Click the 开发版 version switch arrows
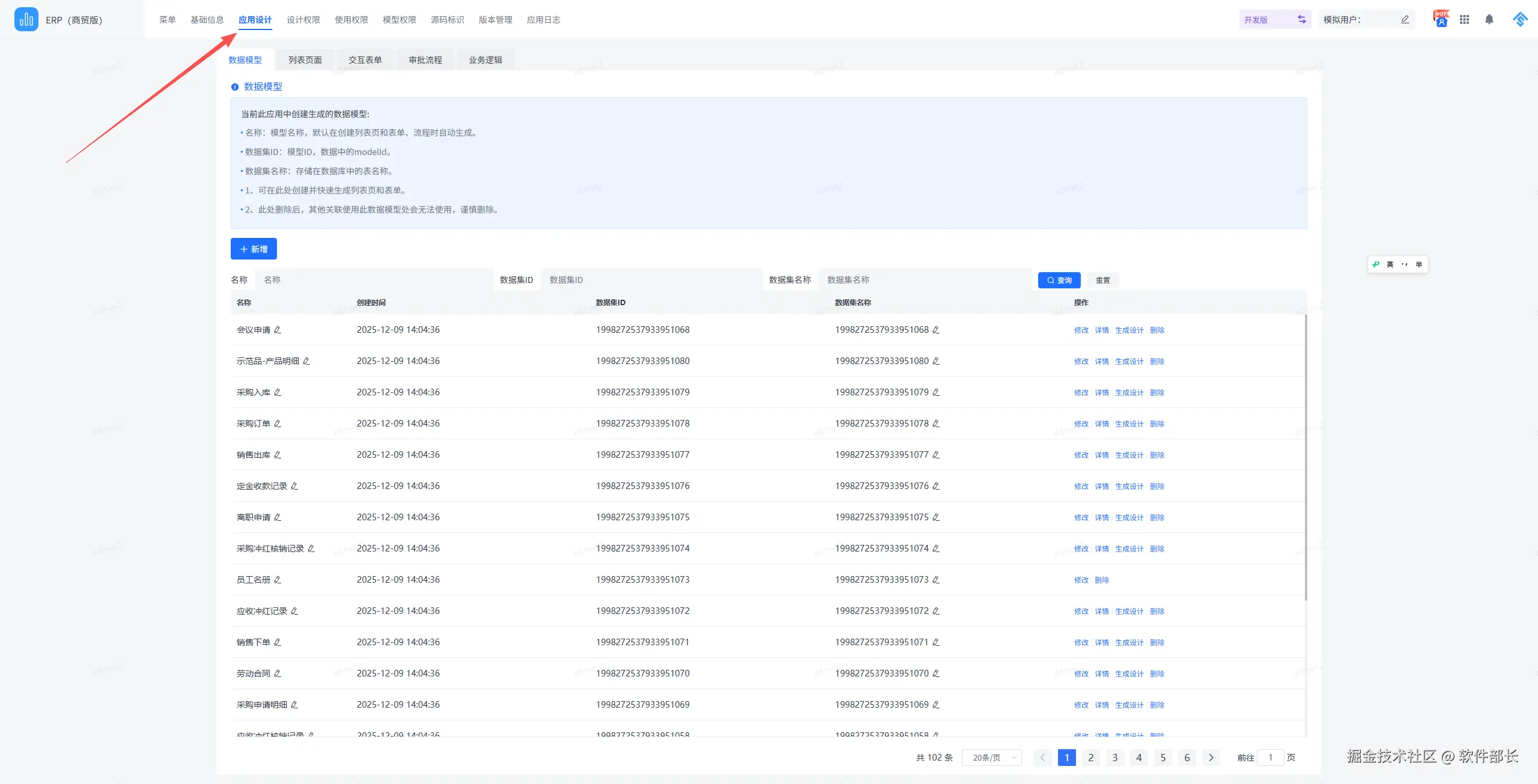The height and width of the screenshot is (784, 1538). click(1301, 19)
